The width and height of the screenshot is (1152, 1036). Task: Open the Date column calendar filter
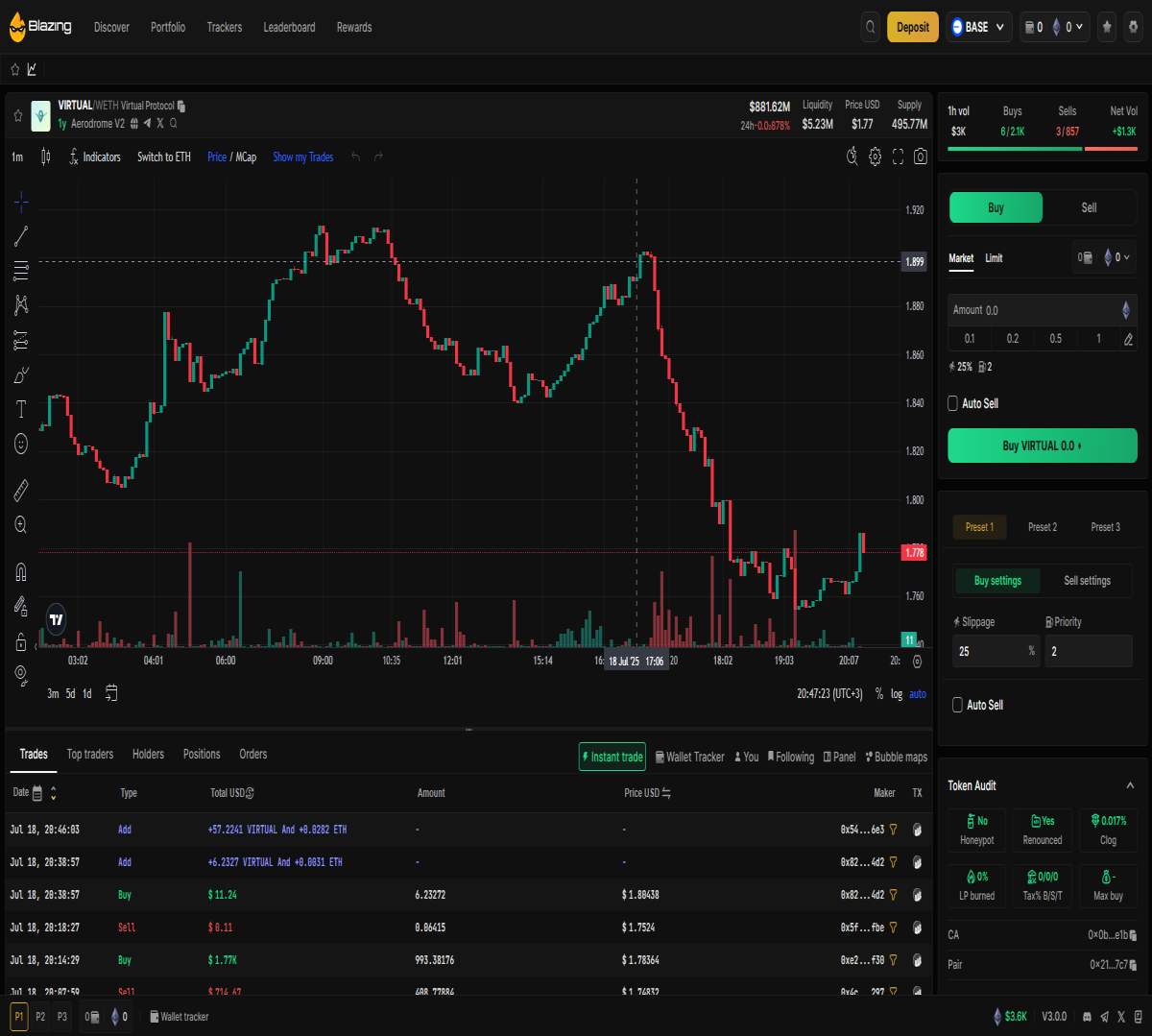37,793
